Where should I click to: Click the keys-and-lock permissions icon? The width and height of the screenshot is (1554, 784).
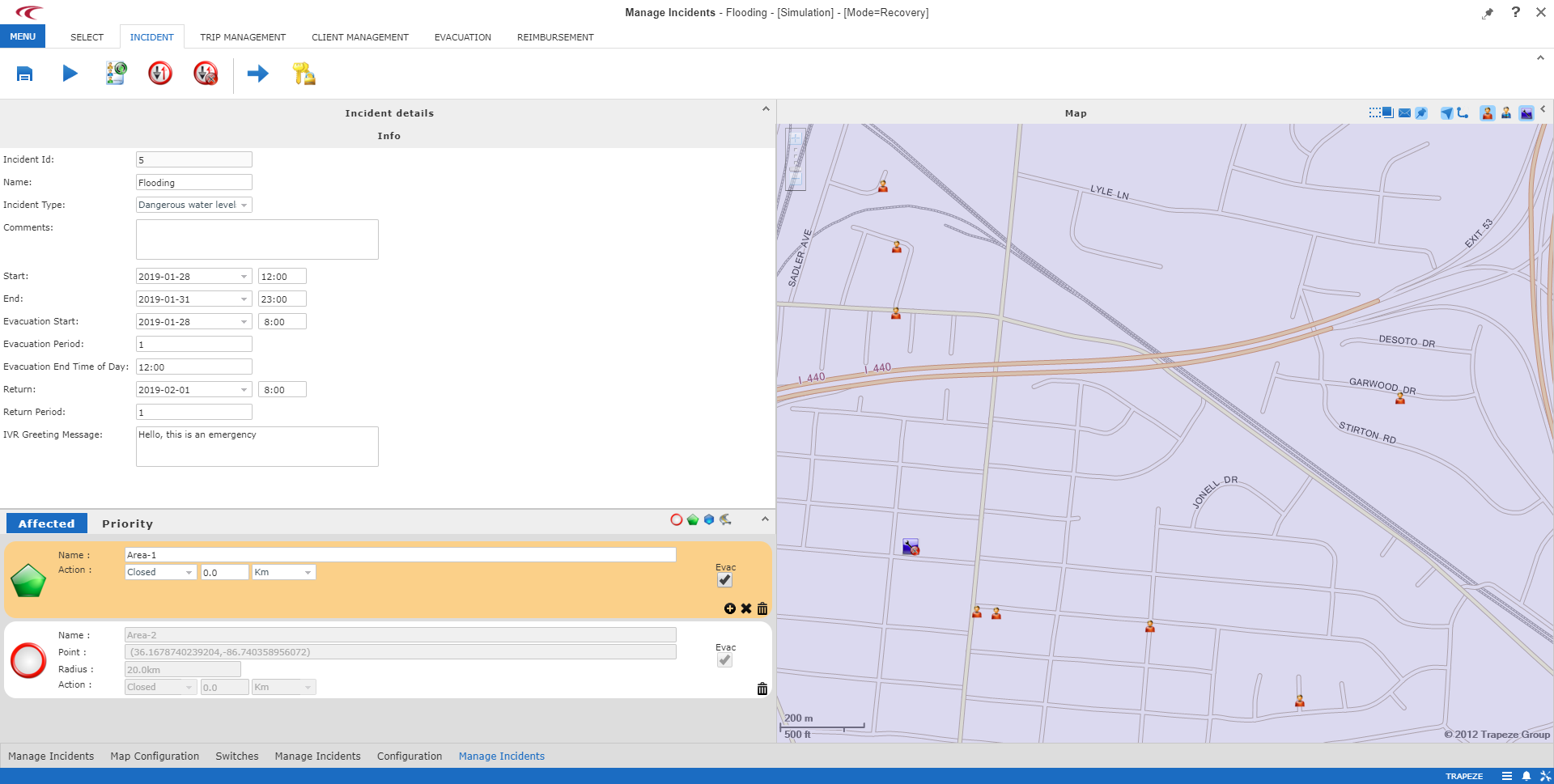tap(304, 74)
